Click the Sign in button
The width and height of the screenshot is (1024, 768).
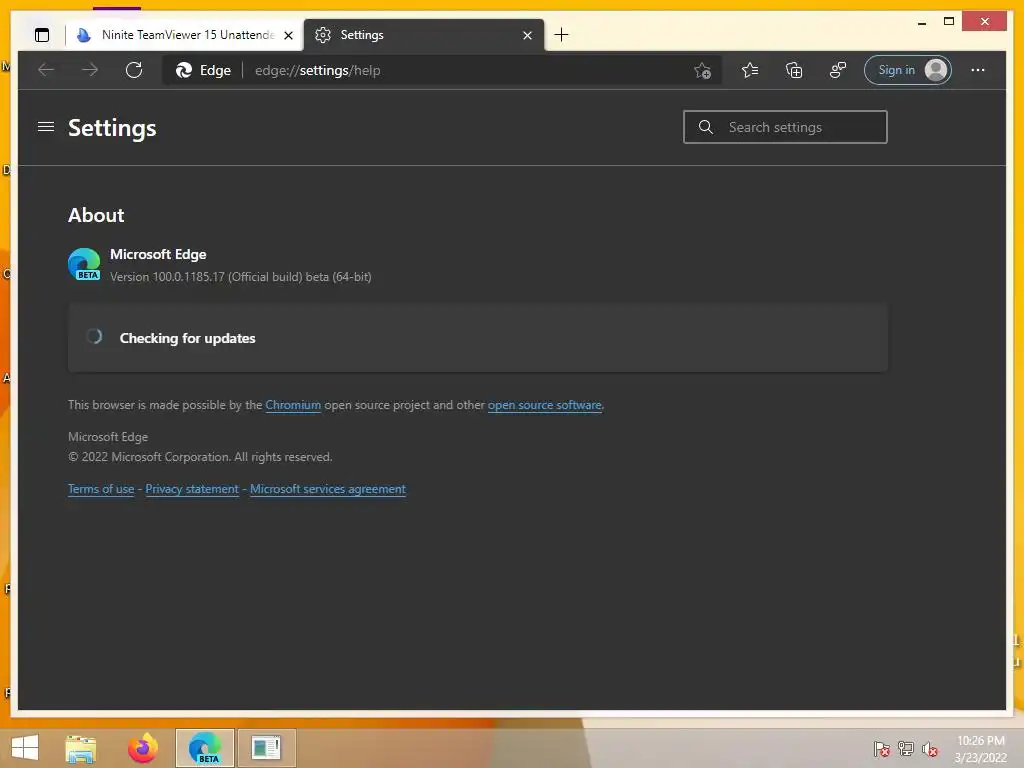click(908, 70)
